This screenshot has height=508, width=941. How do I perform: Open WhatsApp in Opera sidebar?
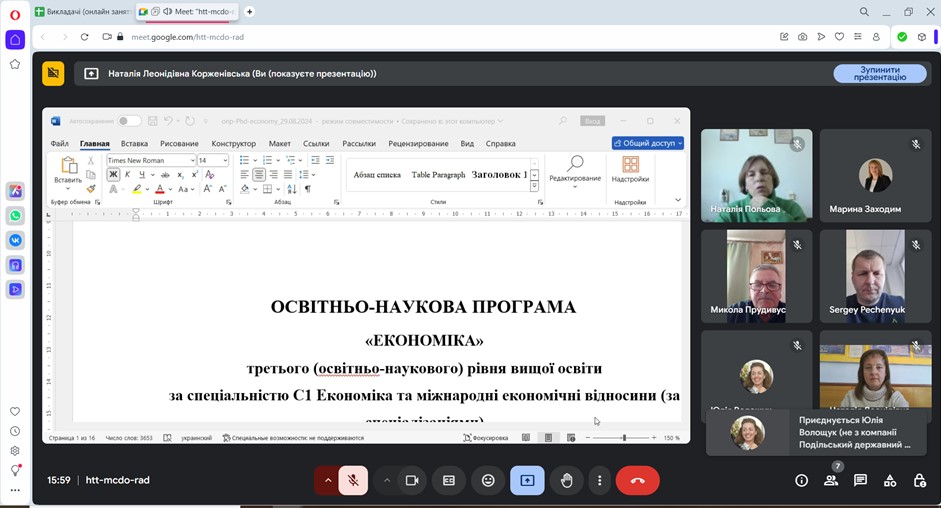[15, 216]
